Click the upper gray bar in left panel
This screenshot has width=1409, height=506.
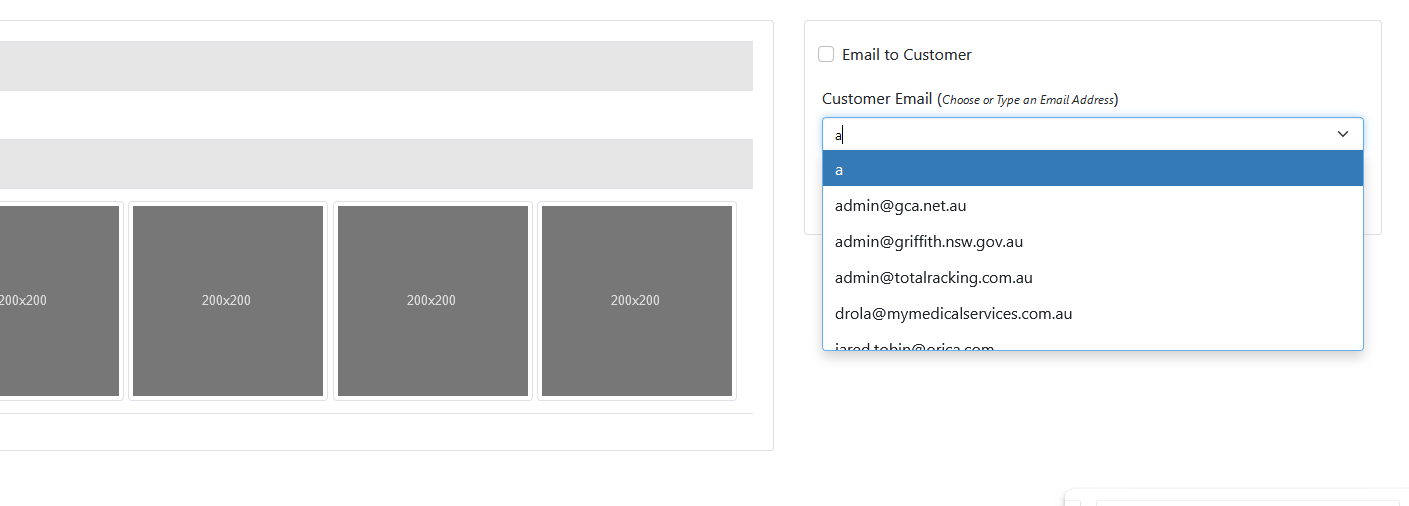coord(376,66)
